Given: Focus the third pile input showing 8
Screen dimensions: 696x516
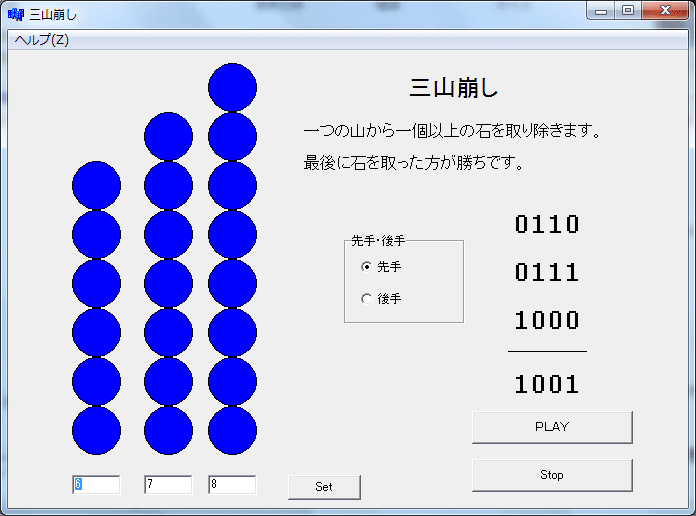Looking at the screenshot, I should pyautogui.click(x=232, y=484).
